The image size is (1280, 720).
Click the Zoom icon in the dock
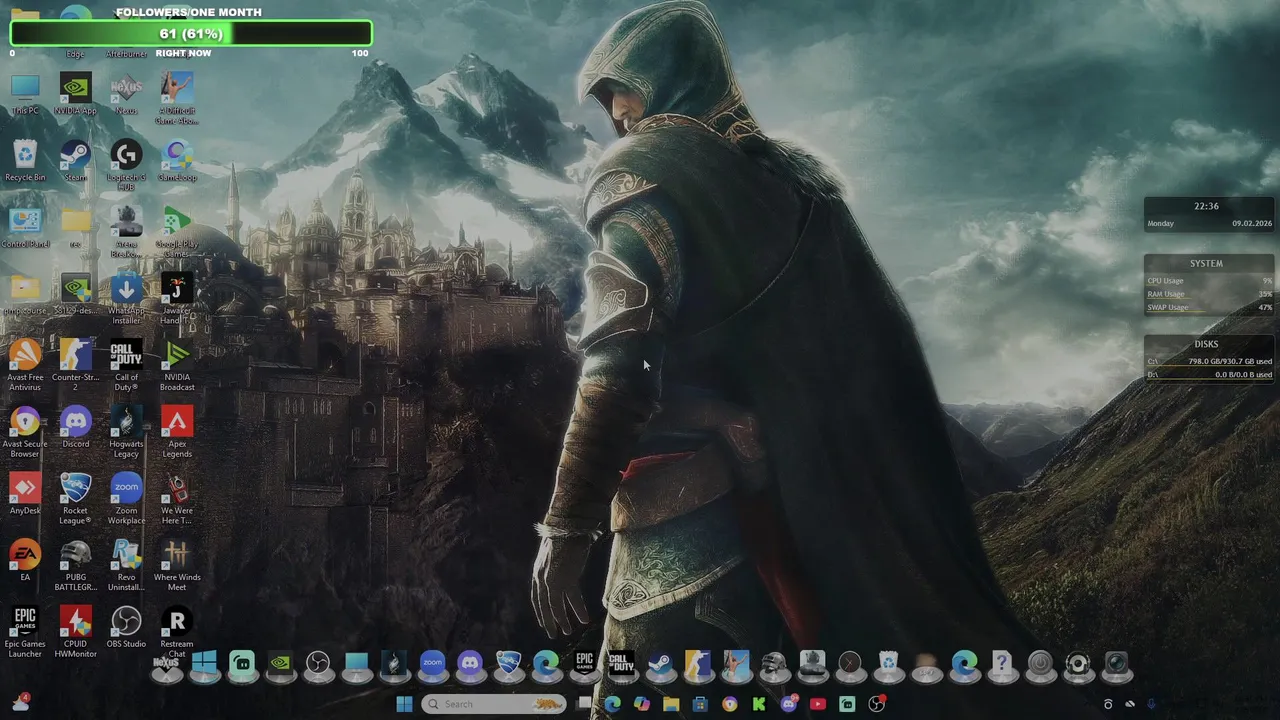coord(432,664)
